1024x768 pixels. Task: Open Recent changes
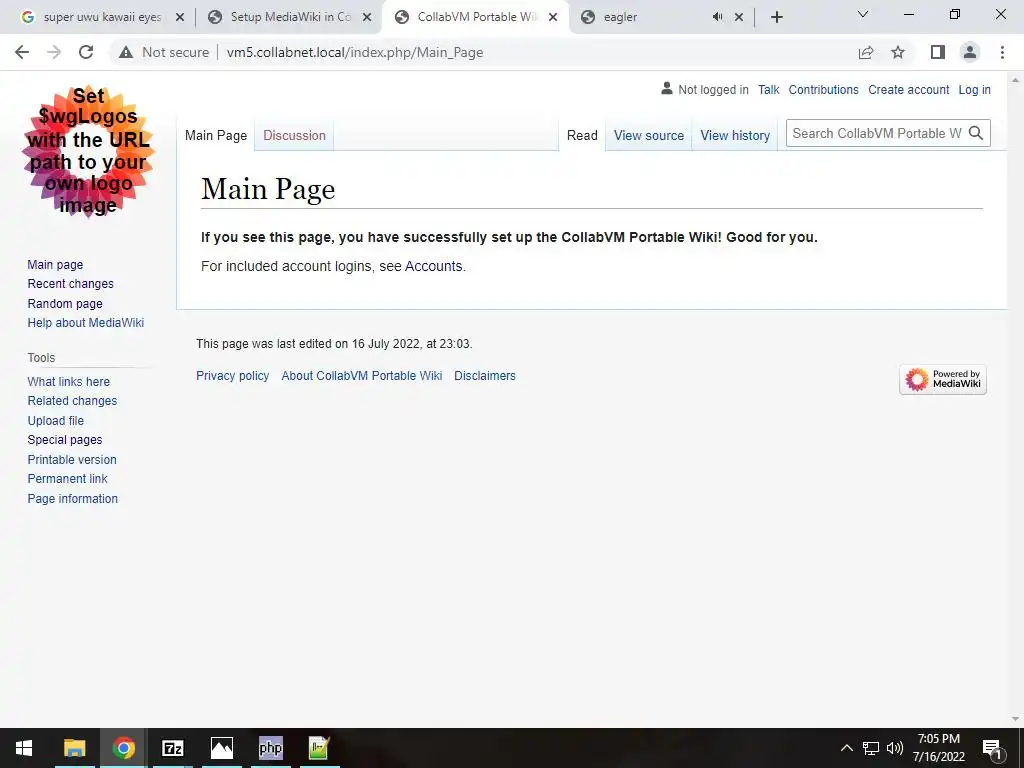pyautogui.click(x=71, y=283)
